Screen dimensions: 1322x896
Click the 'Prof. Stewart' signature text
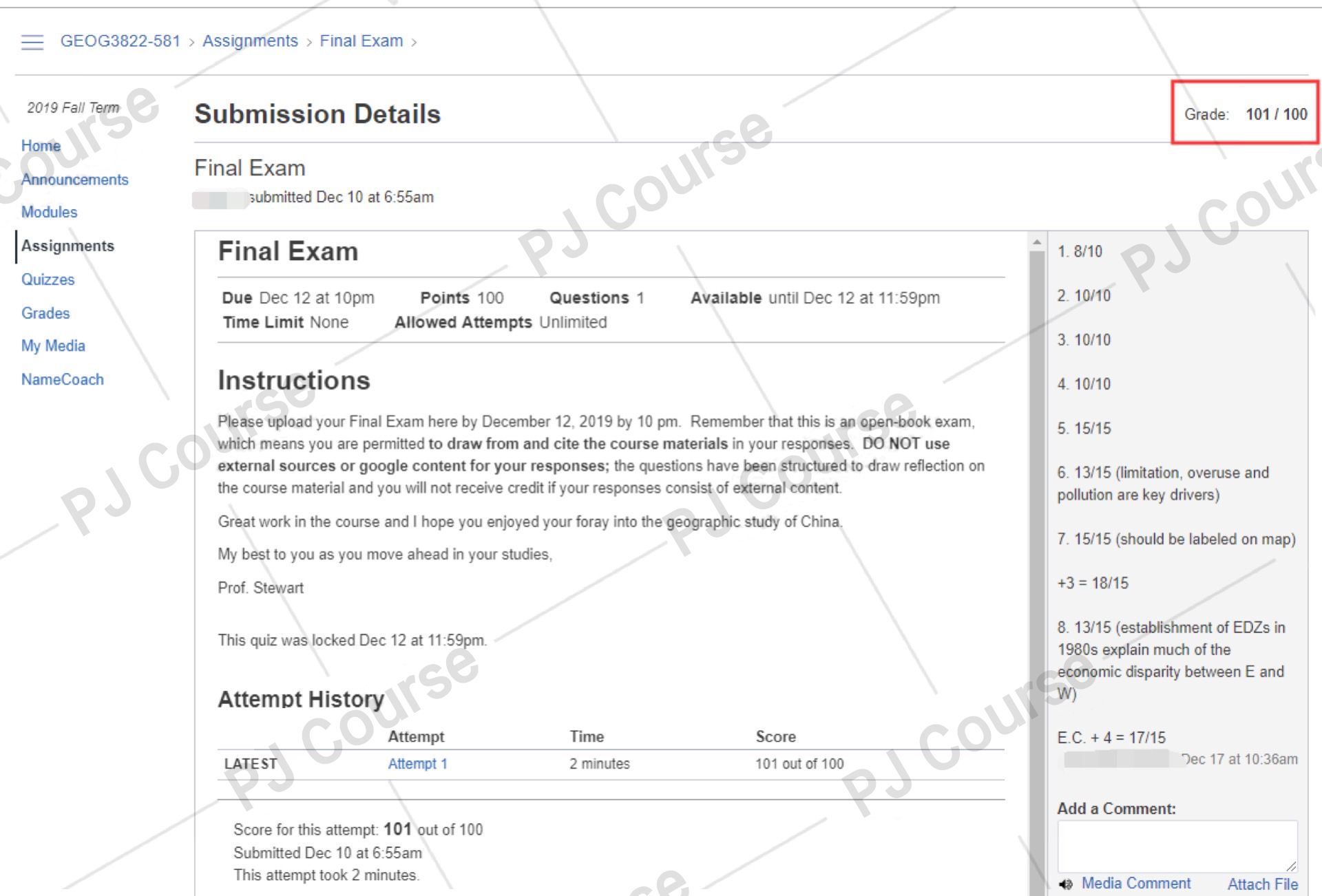pyautogui.click(x=260, y=588)
